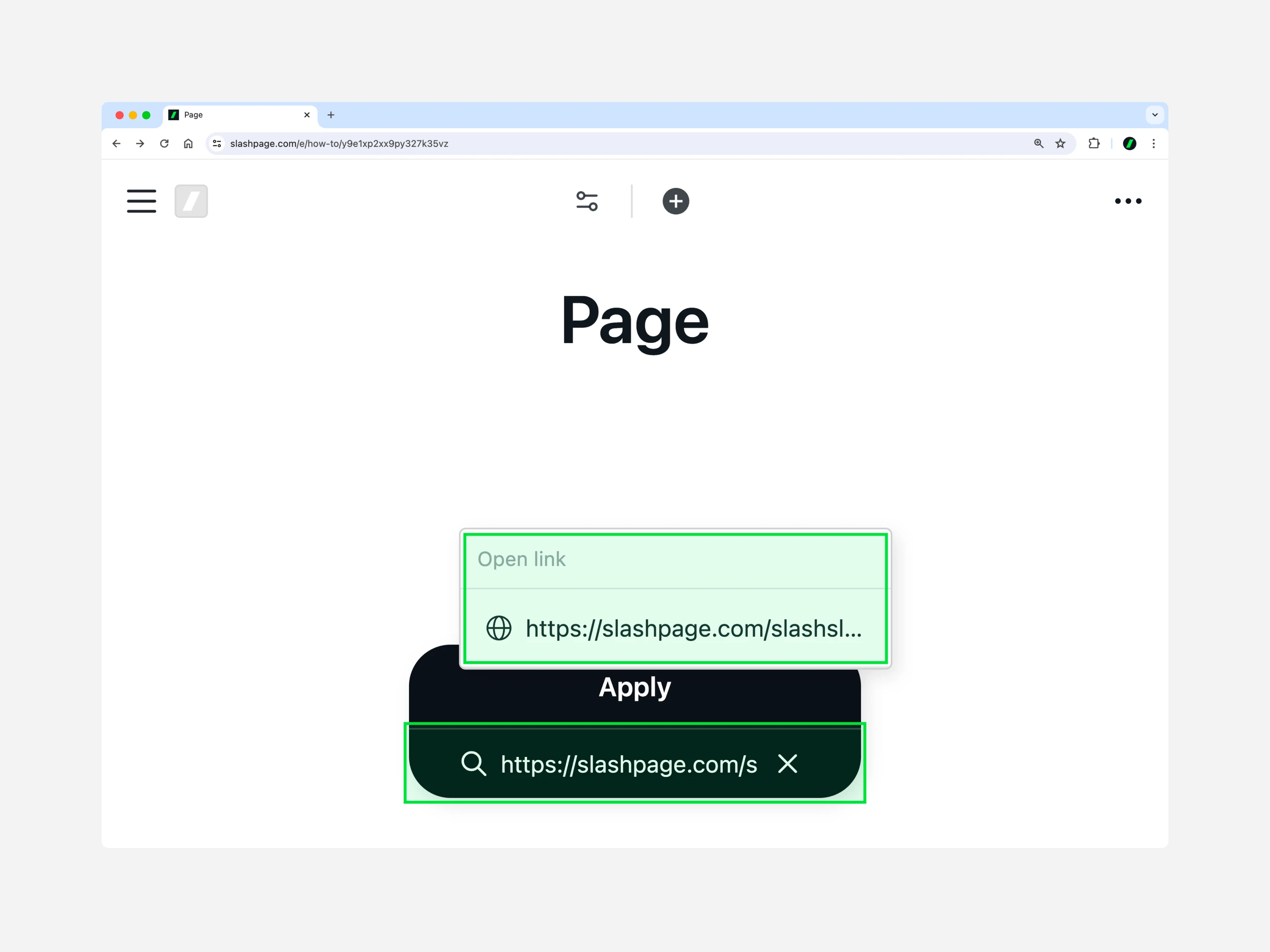
Task: Click the search magnifier in link bar
Action: coord(474,764)
